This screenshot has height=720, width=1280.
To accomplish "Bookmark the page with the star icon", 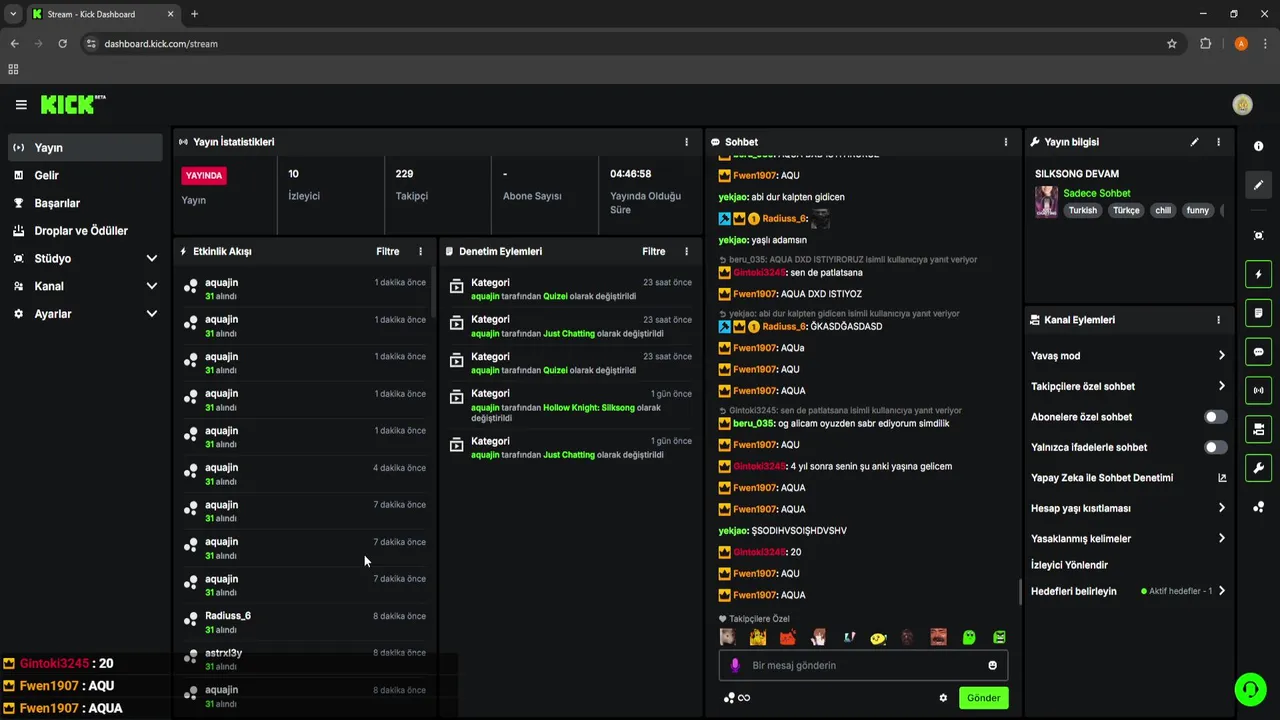I will click(1172, 44).
